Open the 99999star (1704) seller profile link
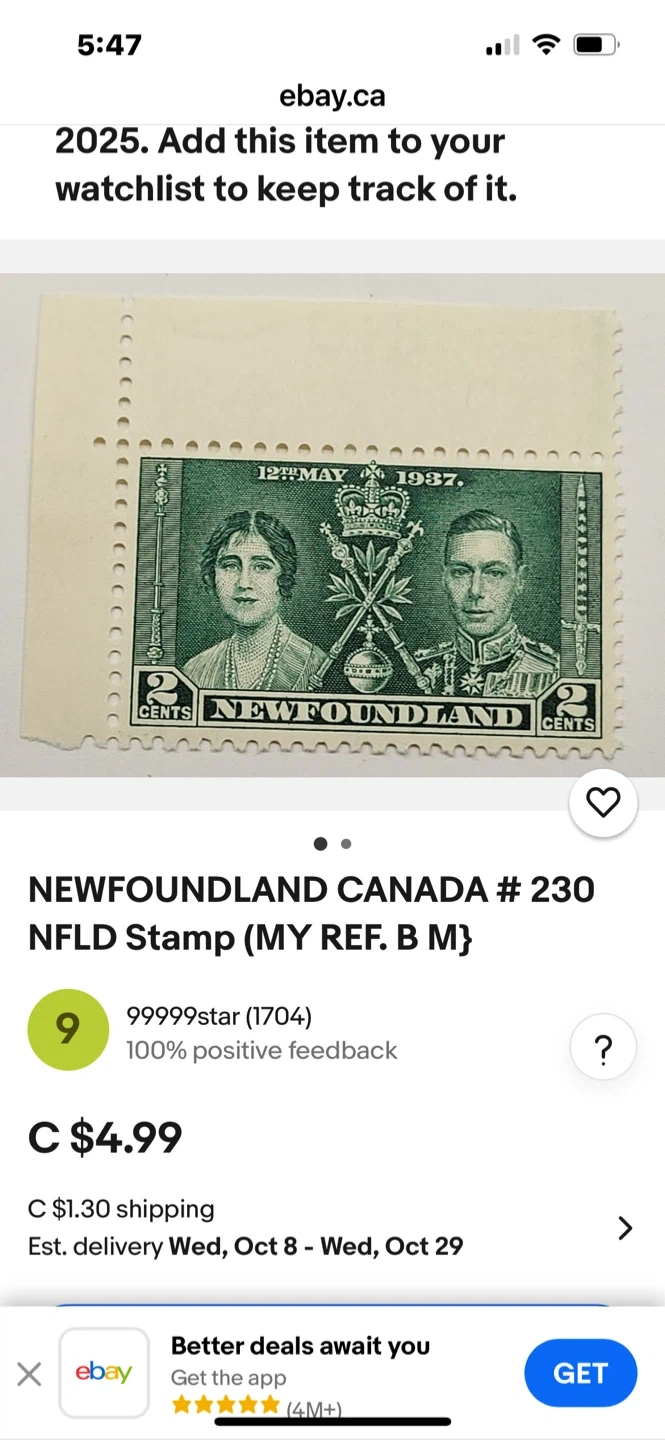The width and height of the screenshot is (665, 1440). click(219, 1017)
